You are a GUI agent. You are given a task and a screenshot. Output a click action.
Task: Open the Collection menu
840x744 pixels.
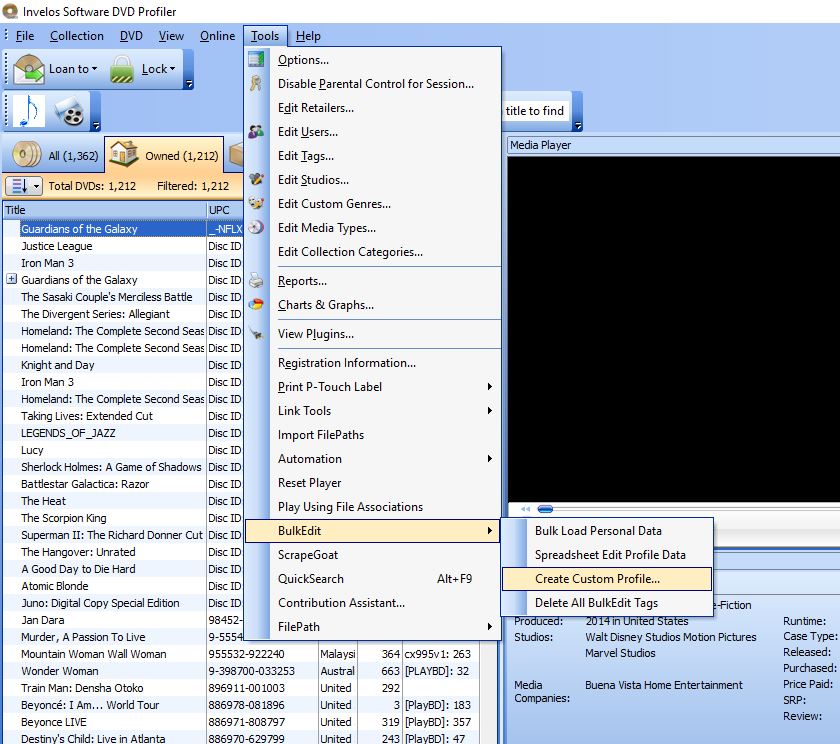[77, 36]
